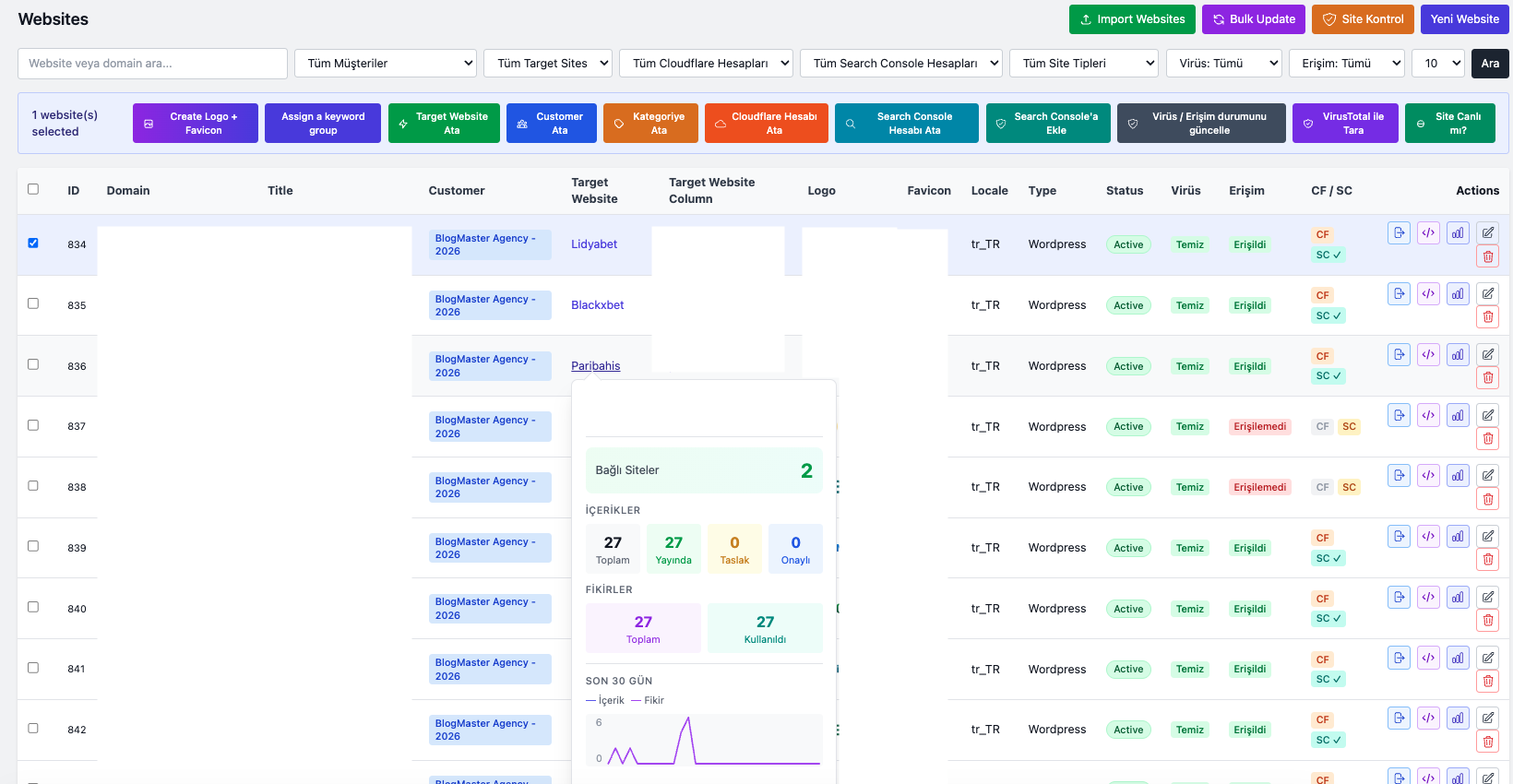Click the bar chart icon for row 841
This screenshot has height=784, width=1513.
(1458, 658)
